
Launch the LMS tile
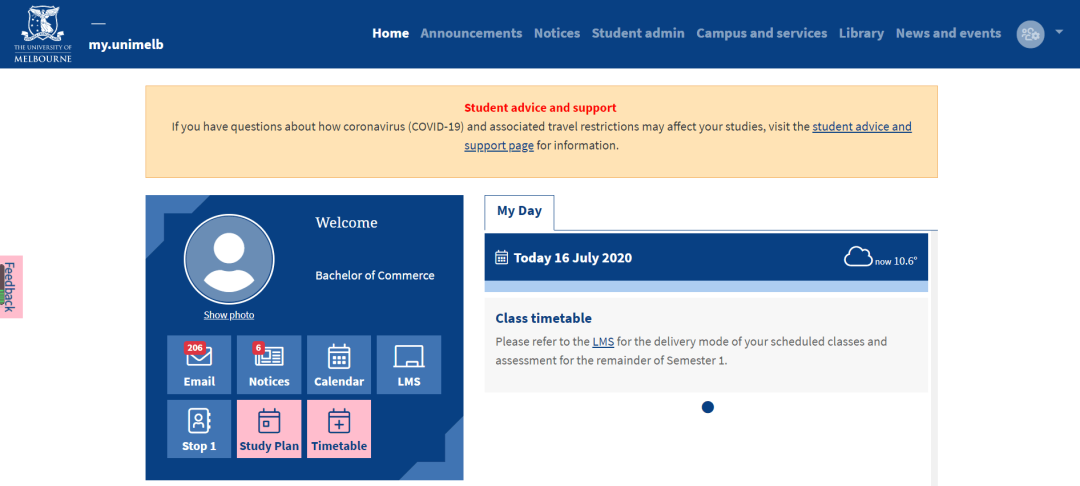coord(408,364)
